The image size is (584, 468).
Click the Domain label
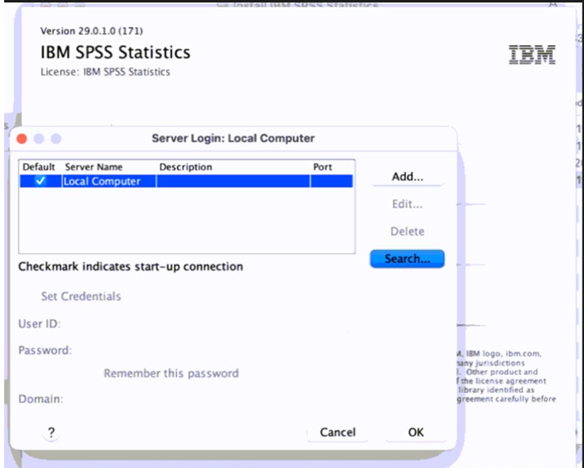[41, 399]
